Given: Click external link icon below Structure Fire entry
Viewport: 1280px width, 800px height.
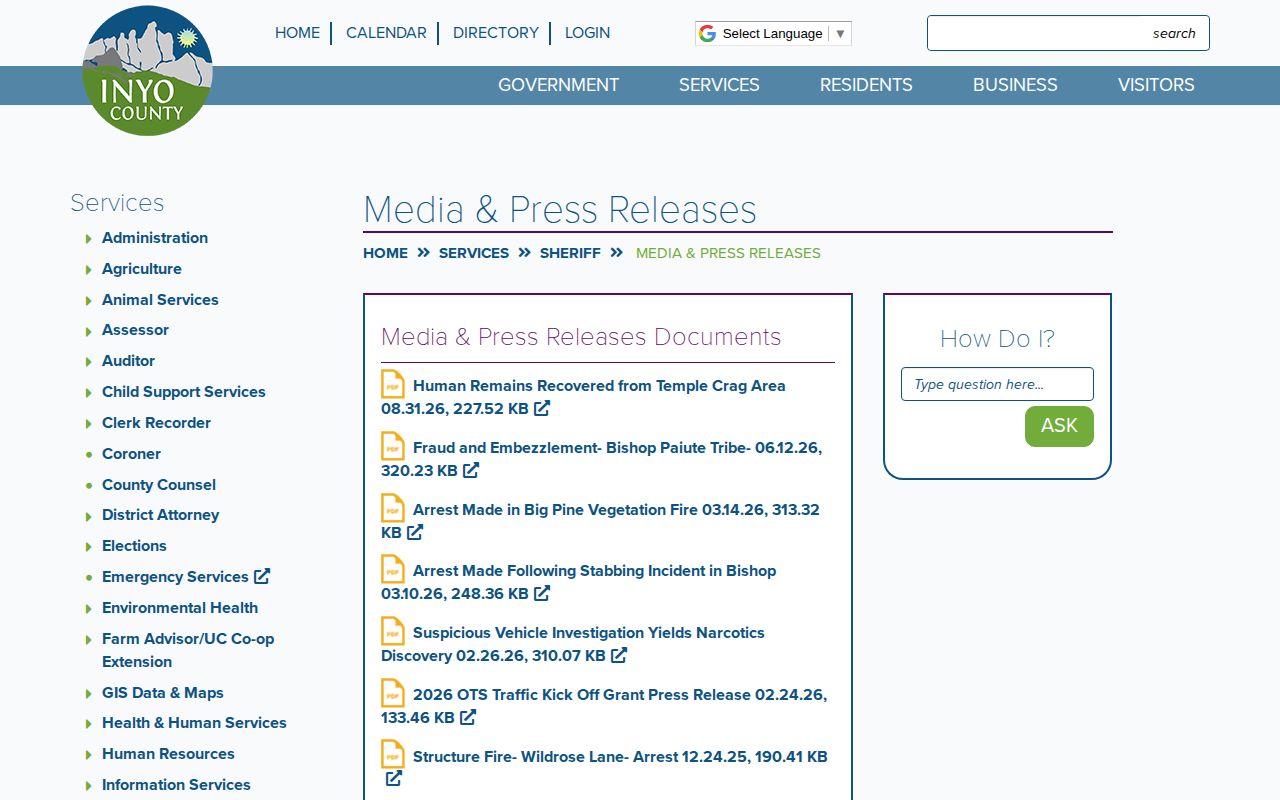Looking at the screenshot, I should point(394,778).
